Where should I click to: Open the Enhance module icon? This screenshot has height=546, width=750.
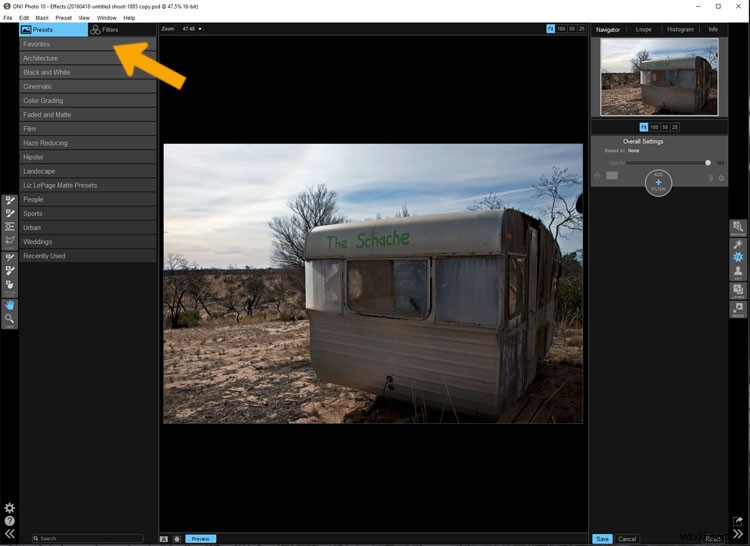click(738, 244)
